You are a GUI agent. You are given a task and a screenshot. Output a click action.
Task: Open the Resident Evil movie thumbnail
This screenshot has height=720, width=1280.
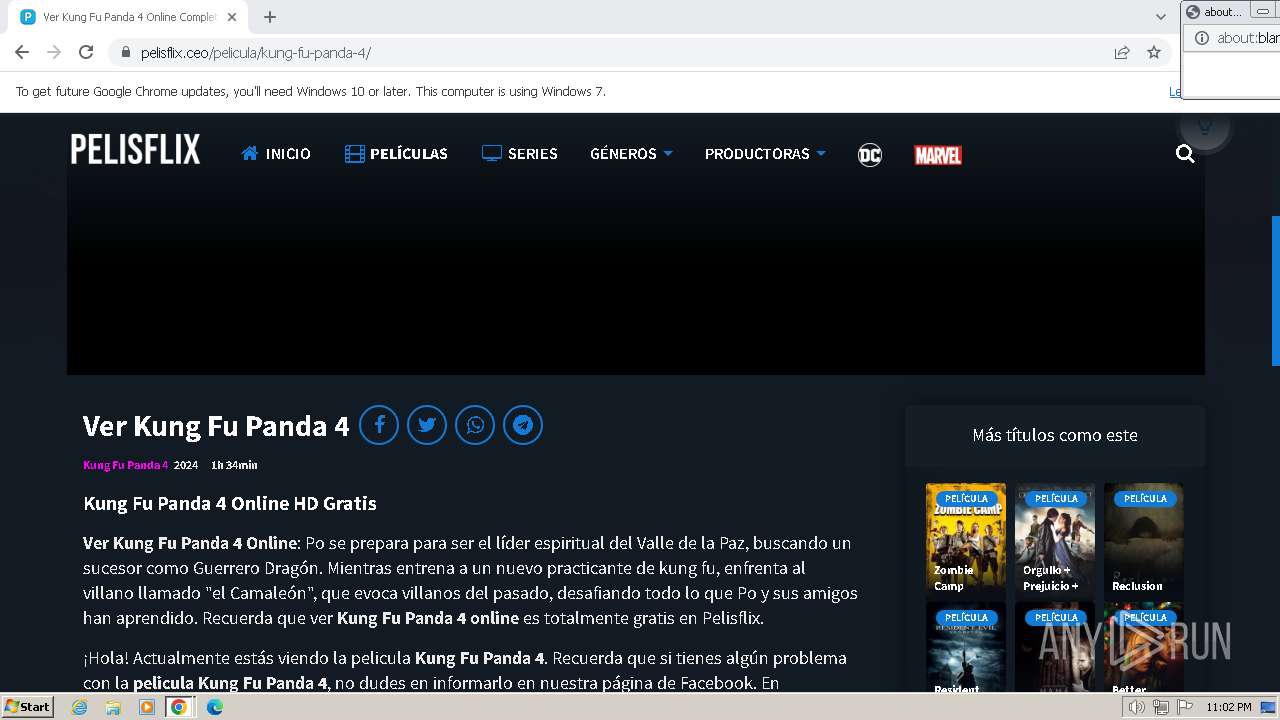pyautogui.click(x=966, y=647)
